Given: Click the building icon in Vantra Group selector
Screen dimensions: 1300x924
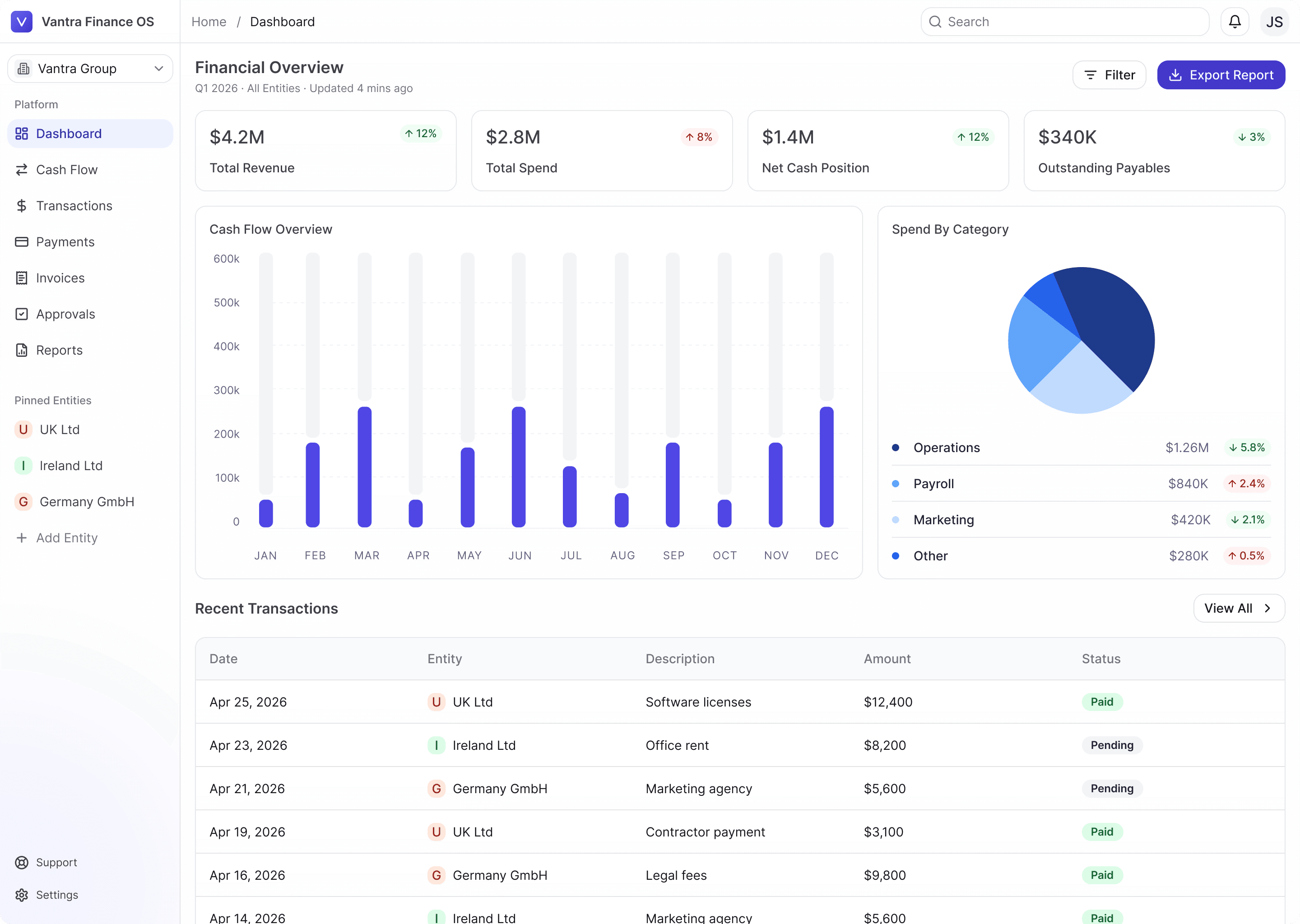Looking at the screenshot, I should (23, 69).
